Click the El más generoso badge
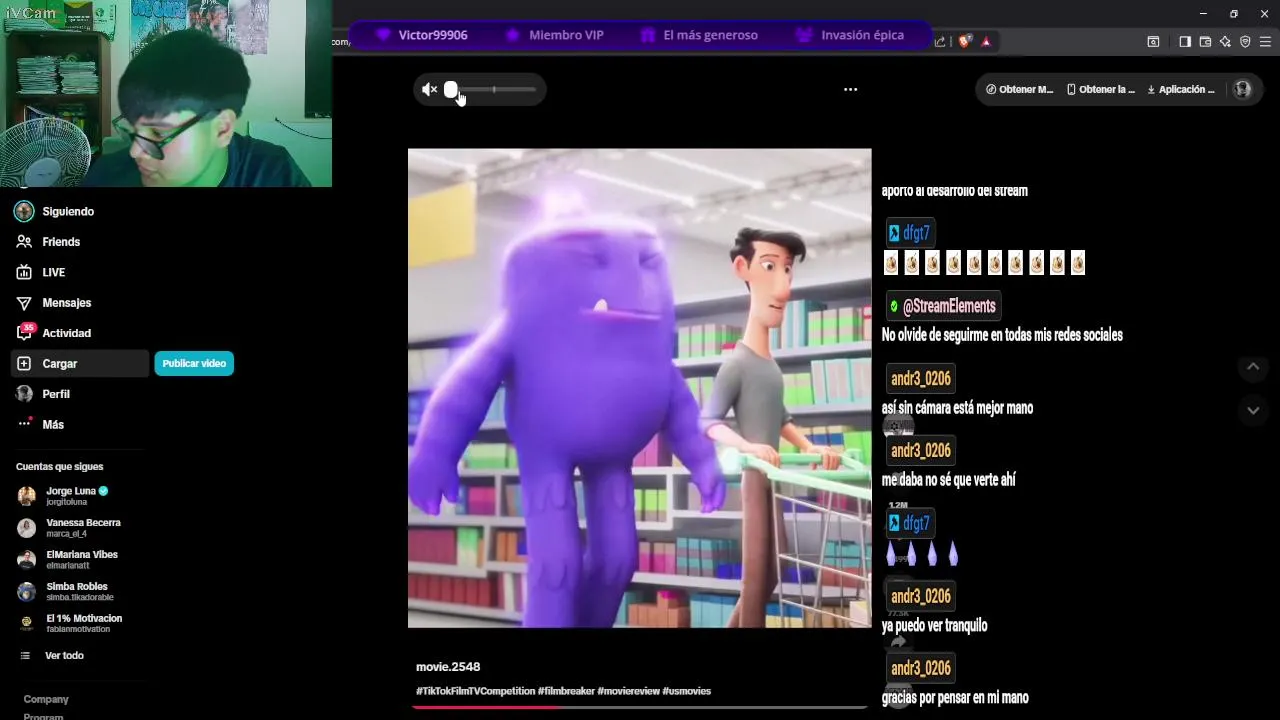The height and width of the screenshot is (720, 1280). [697, 35]
